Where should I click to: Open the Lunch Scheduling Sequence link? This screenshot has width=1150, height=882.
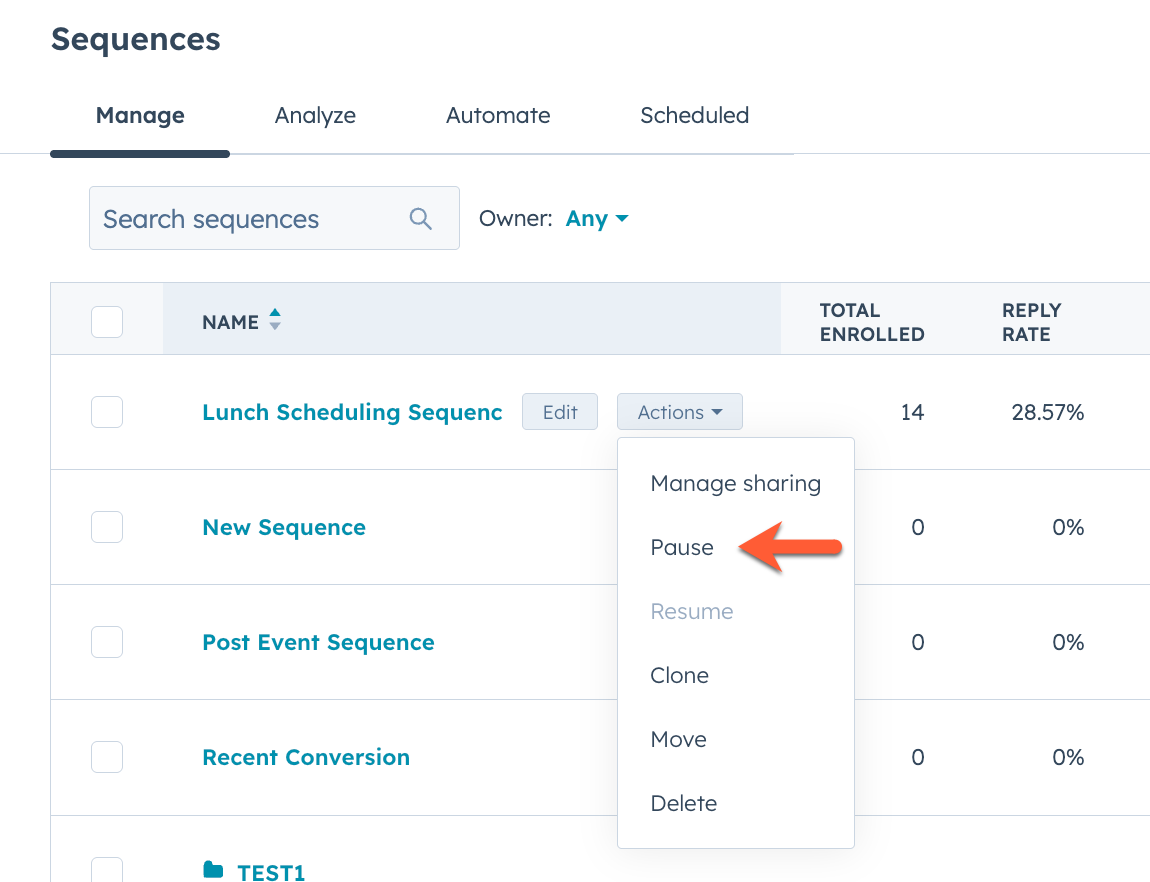(352, 412)
